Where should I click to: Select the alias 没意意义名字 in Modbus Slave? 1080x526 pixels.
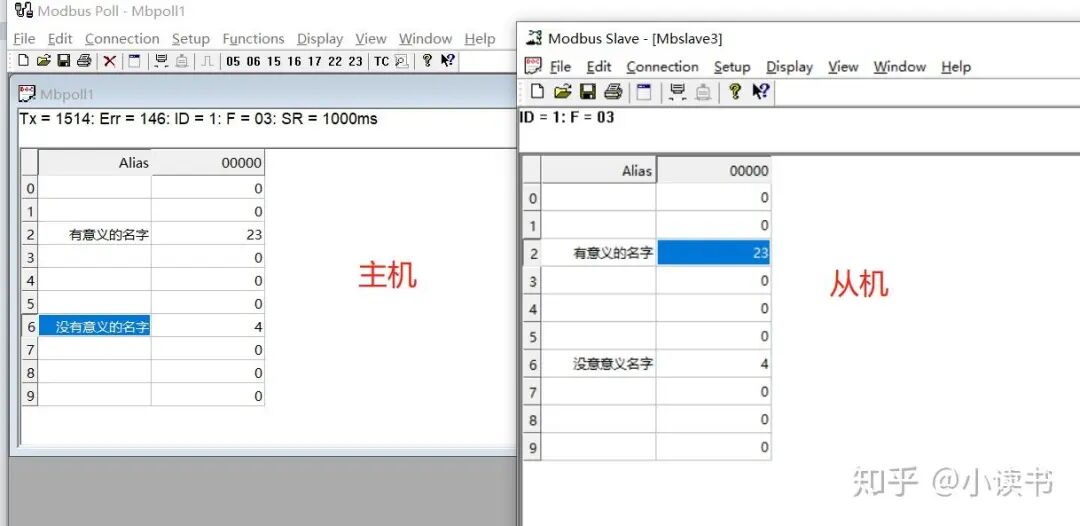599,364
